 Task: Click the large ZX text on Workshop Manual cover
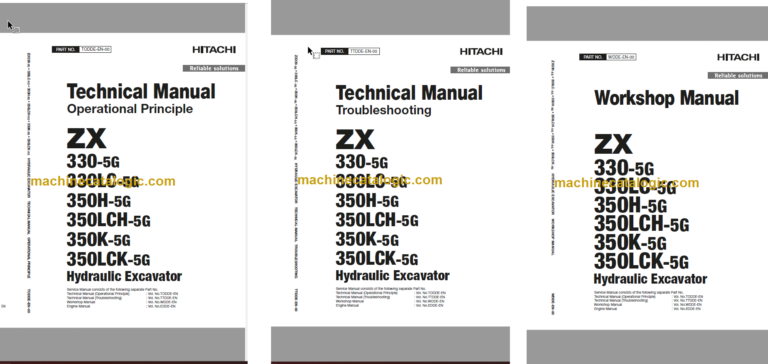coord(613,145)
